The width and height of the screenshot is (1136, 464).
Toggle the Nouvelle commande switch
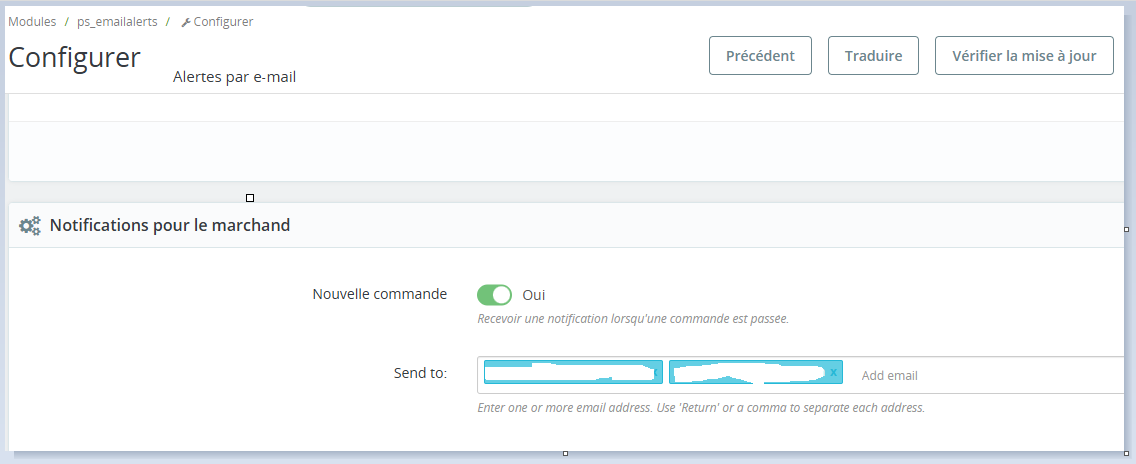[x=494, y=295]
